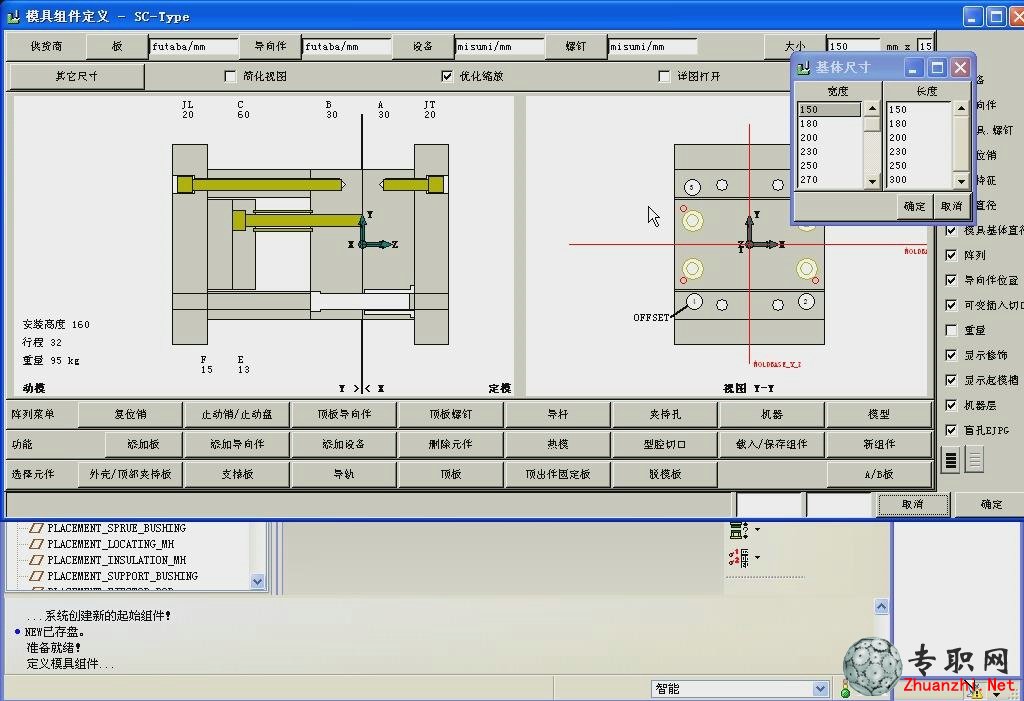Select length 300 in 长度 list
Screen dimensions: 1024x701
coord(918,180)
